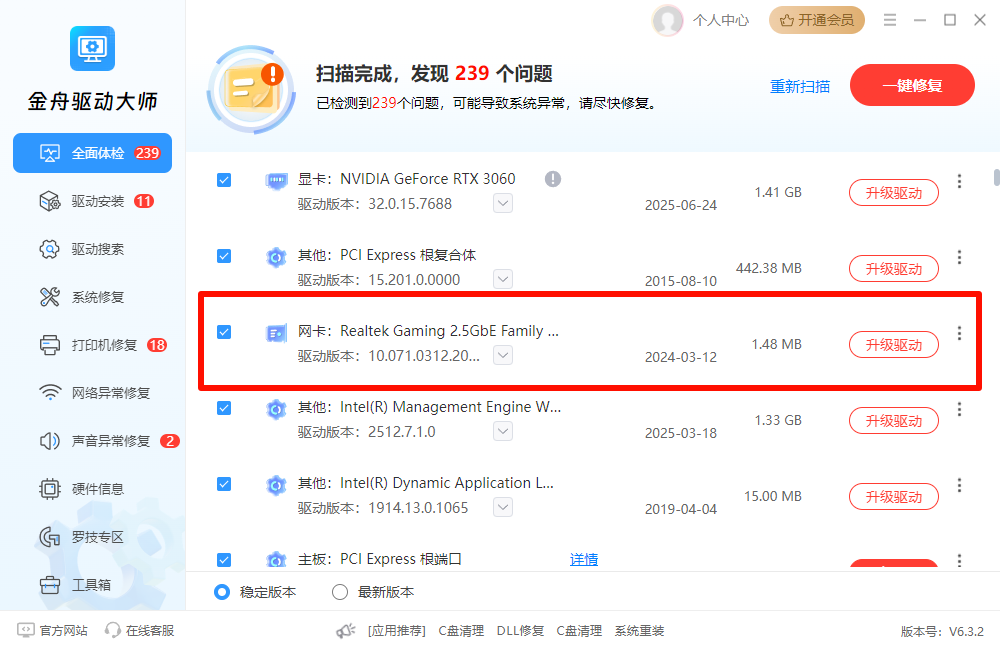
Task: Open 网络异常修复 network repair
Action: click(94, 393)
